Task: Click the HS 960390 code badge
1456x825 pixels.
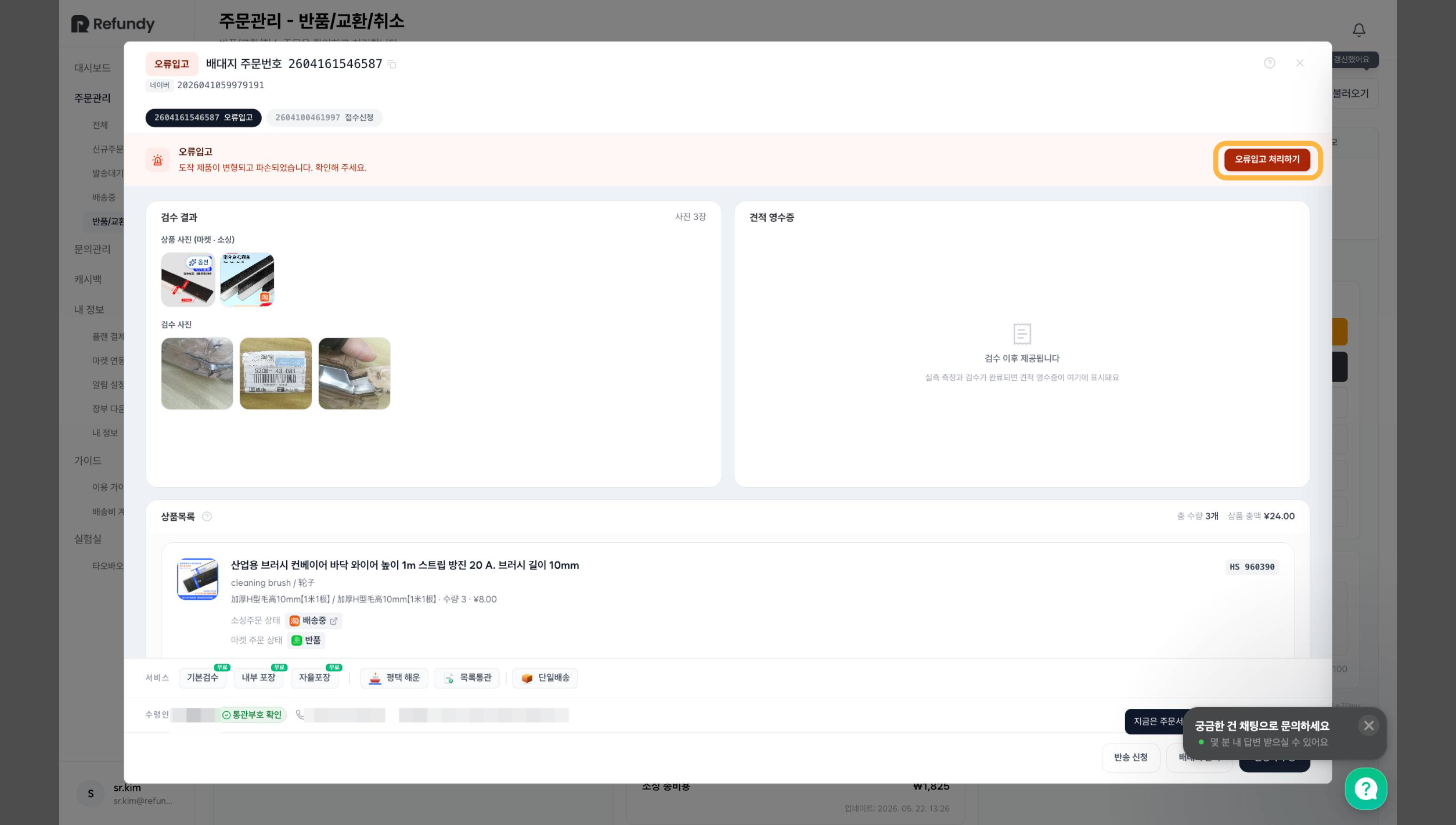Action: click(1252, 567)
